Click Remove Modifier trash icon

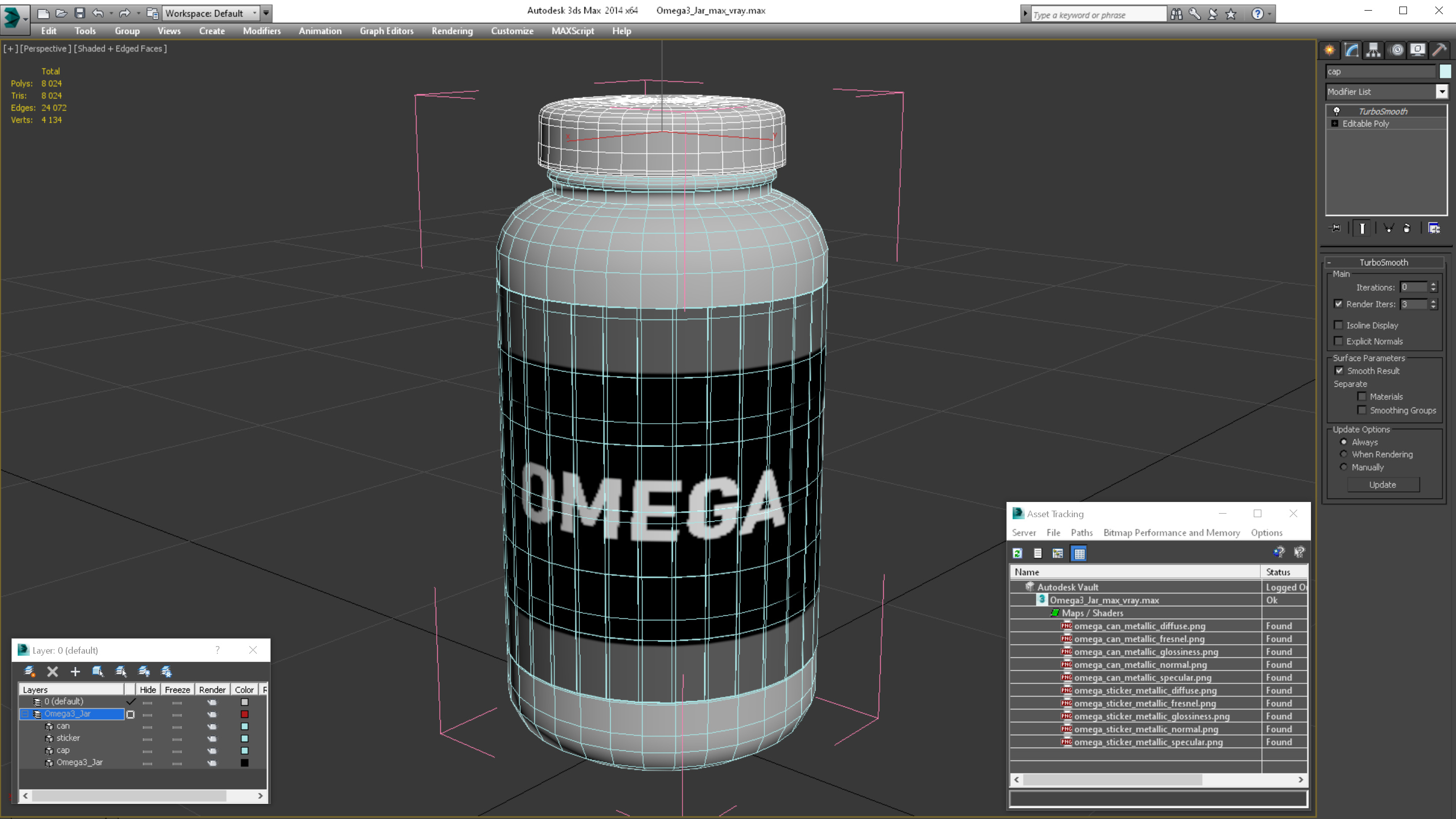click(1407, 229)
